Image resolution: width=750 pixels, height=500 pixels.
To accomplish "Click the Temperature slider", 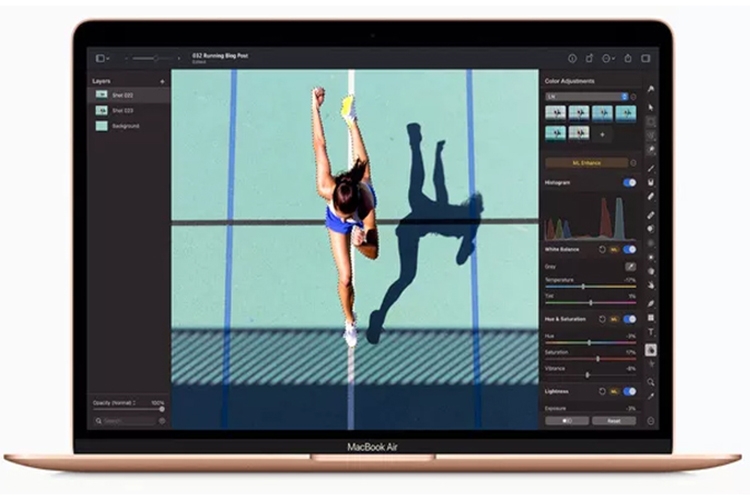I will click(x=590, y=287).
